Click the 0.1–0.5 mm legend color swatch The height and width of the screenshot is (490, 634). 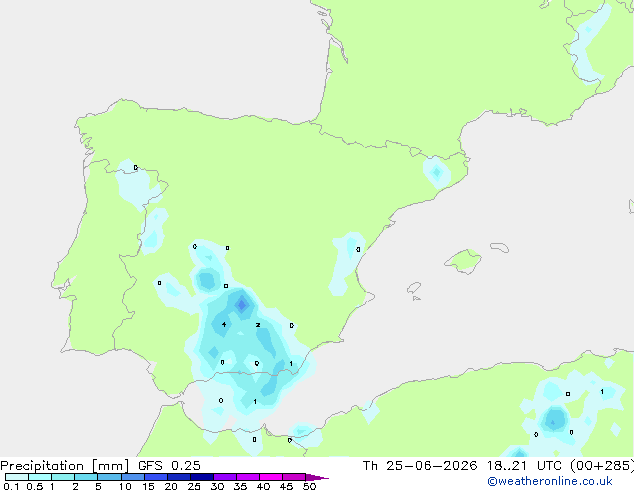pos(17,477)
